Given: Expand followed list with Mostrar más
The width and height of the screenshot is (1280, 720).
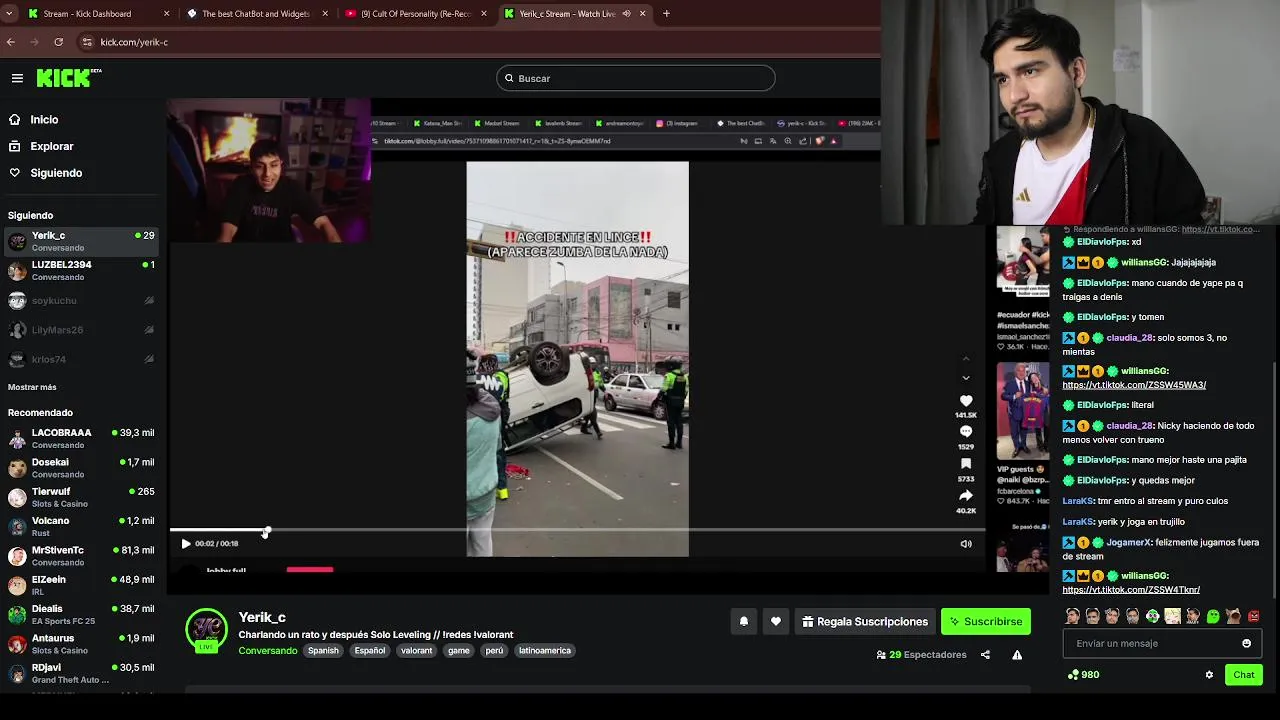Looking at the screenshot, I should (32, 387).
